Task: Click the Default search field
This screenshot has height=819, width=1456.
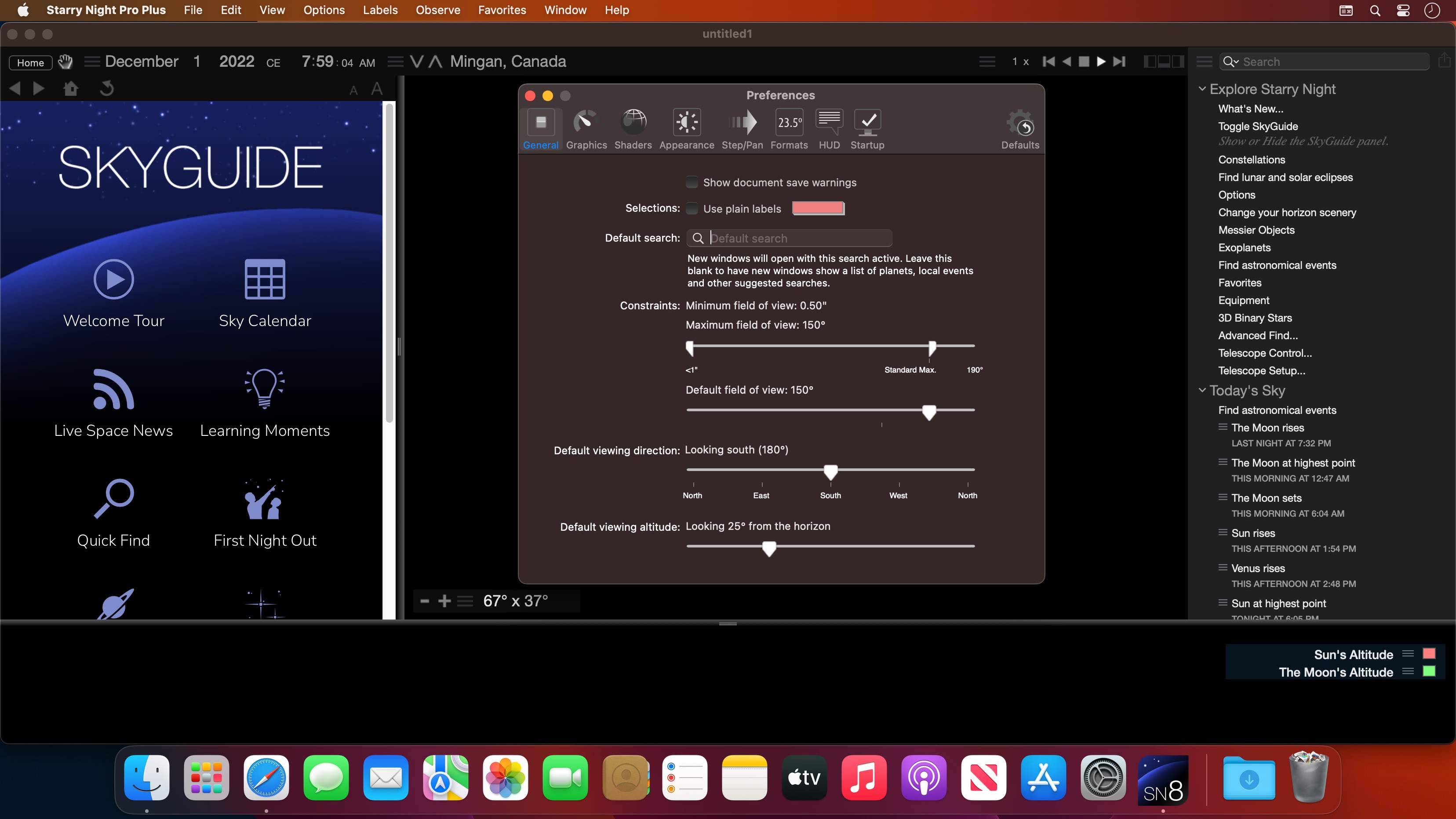Action: pos(789,238)
